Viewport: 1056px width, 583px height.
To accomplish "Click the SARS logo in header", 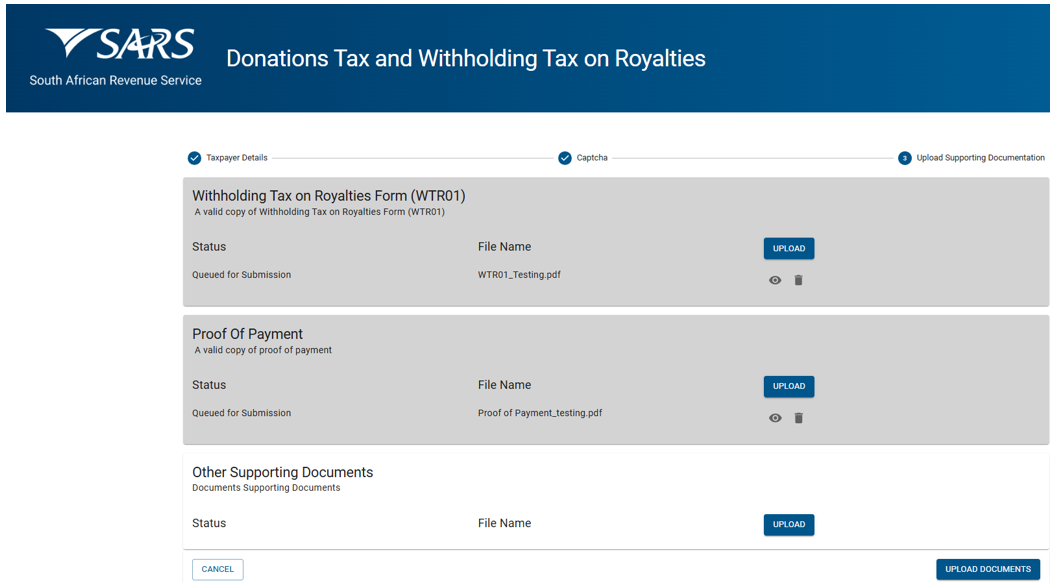I will (x=120, y=45).
